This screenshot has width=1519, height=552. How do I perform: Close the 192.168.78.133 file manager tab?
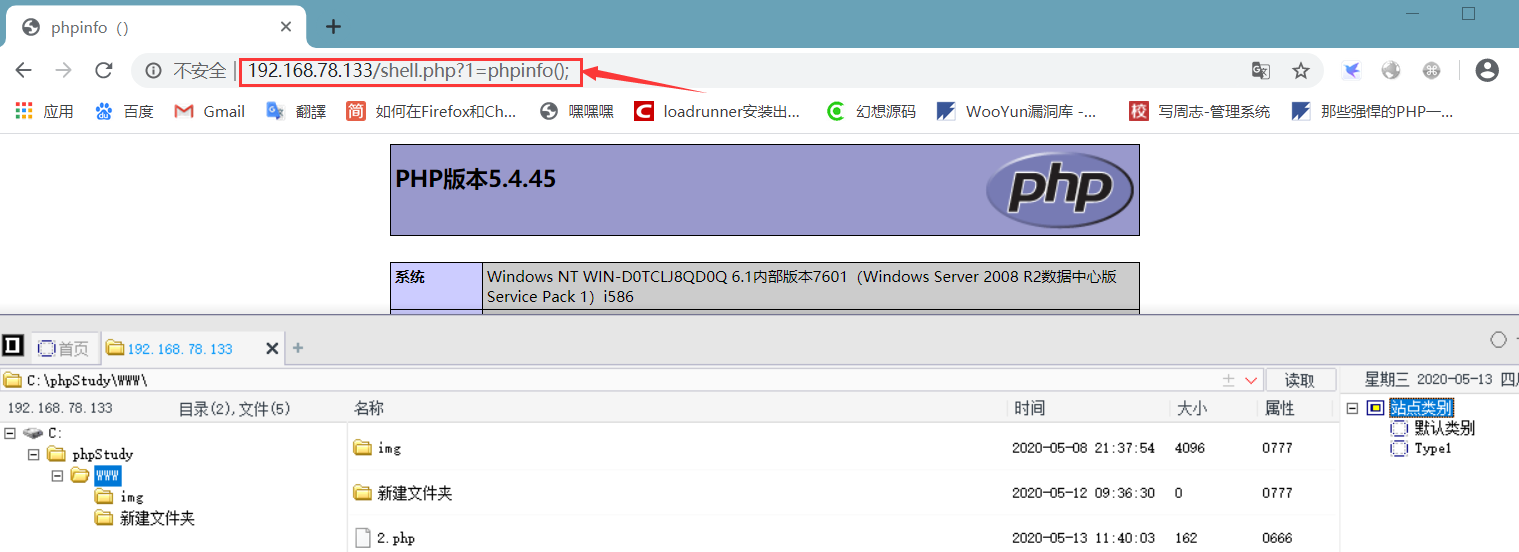pos(272,348)
